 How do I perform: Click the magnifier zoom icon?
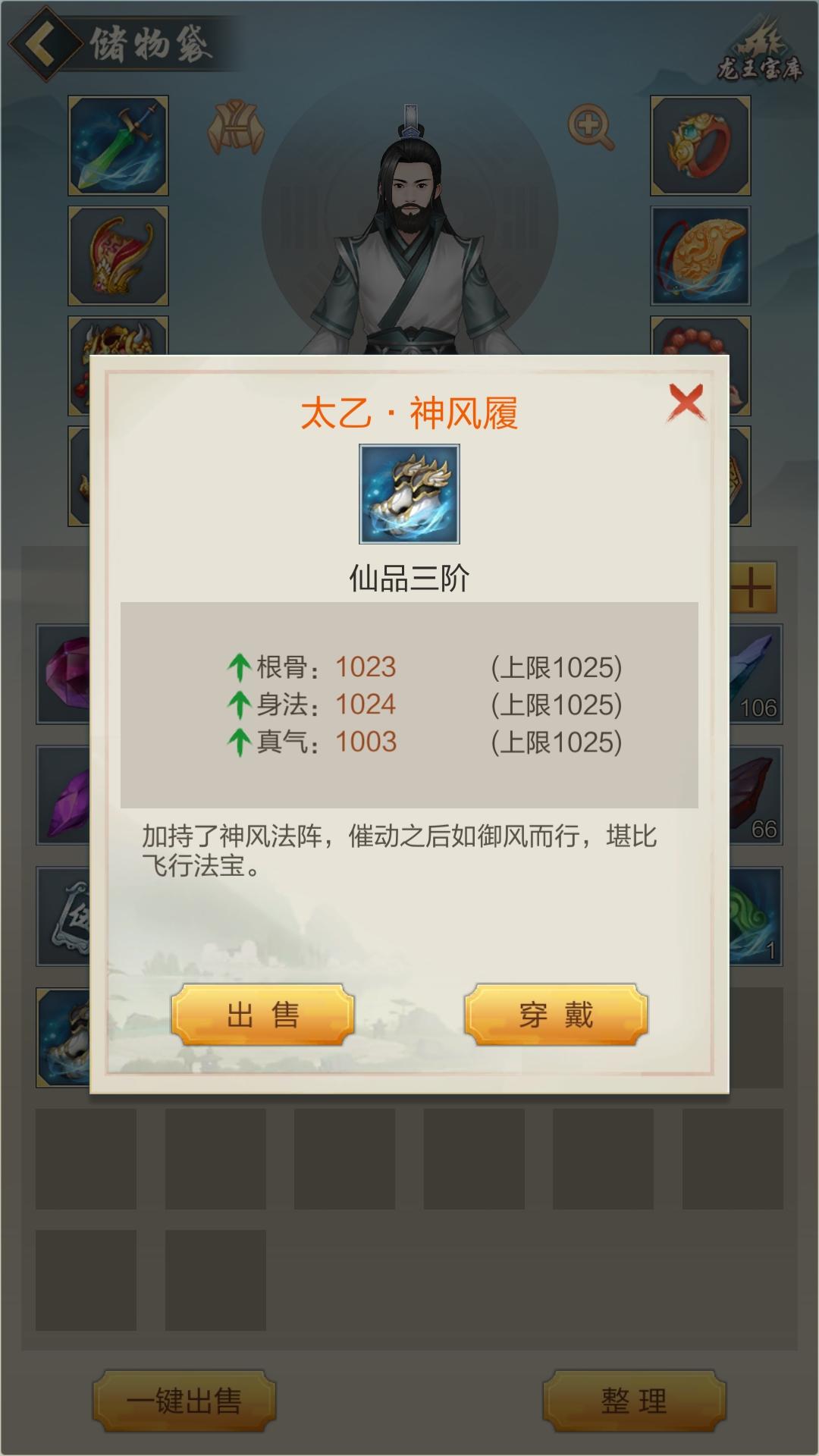[591, 127]
